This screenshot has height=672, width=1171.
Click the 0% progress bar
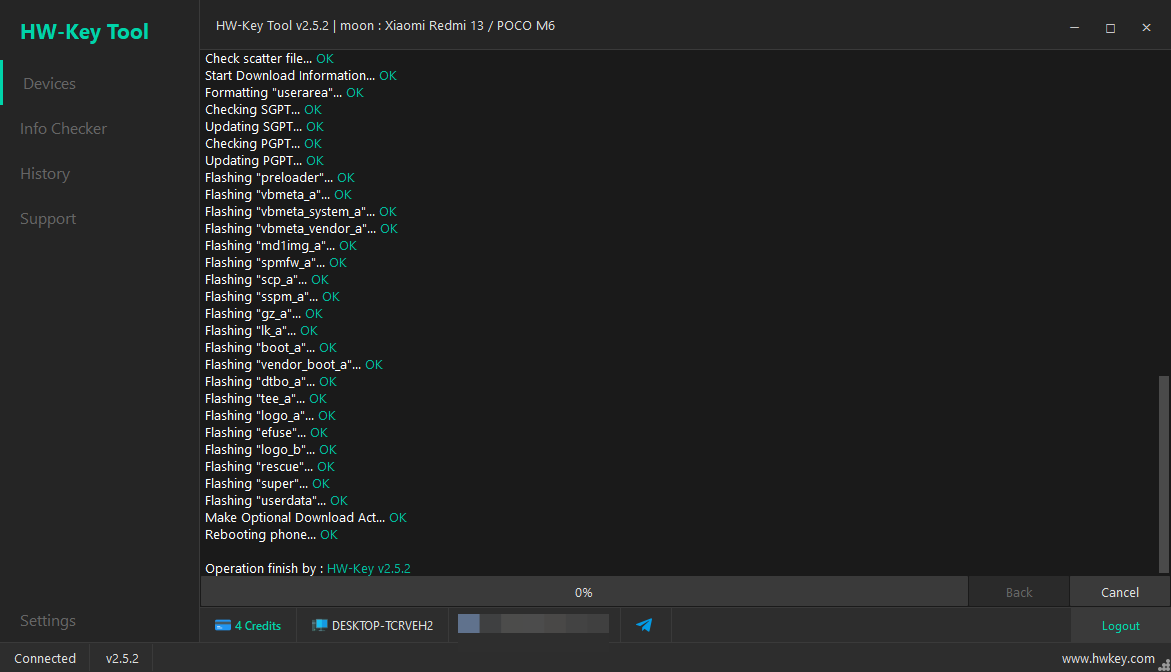coord(584,592)
